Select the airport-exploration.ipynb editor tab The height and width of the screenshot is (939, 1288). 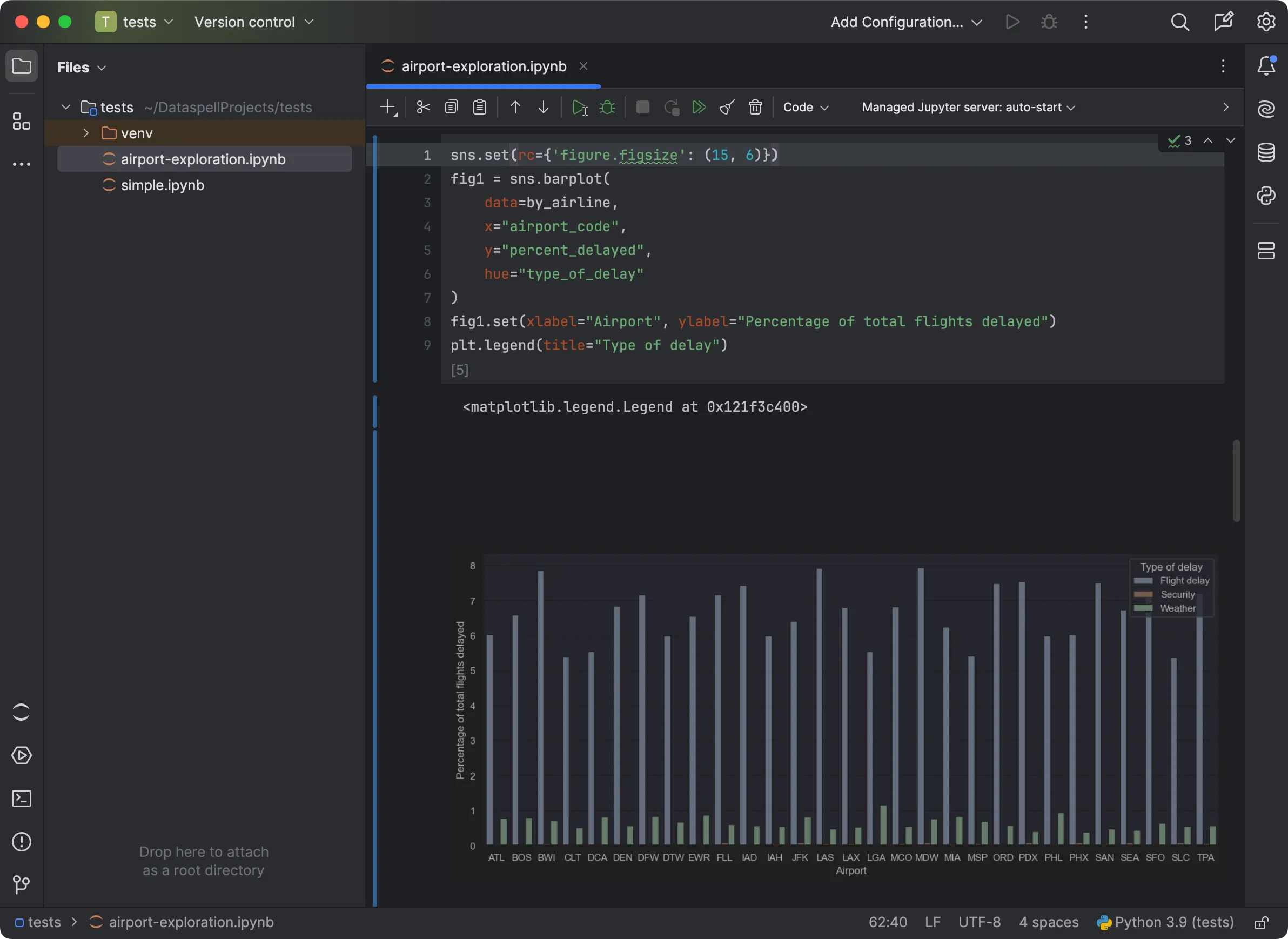coord(483,66)
